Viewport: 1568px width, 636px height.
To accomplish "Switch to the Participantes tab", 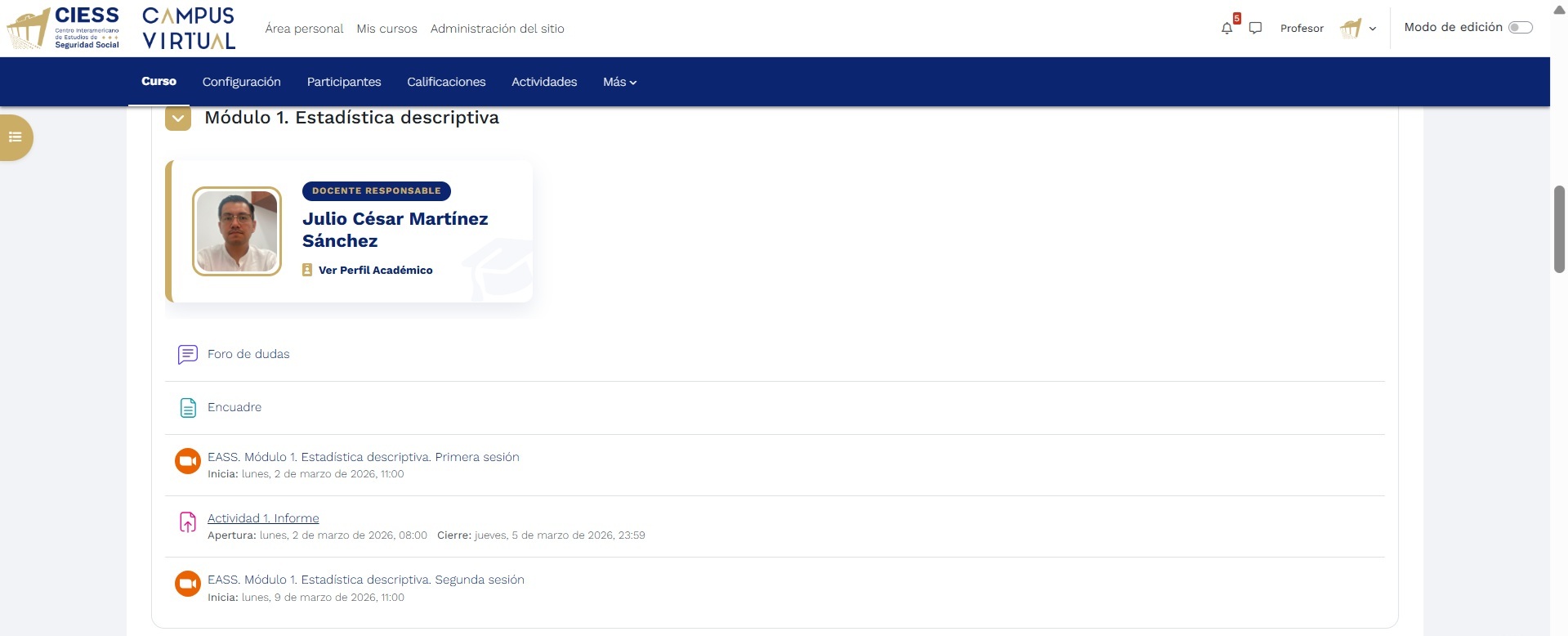I will (344, 82).
